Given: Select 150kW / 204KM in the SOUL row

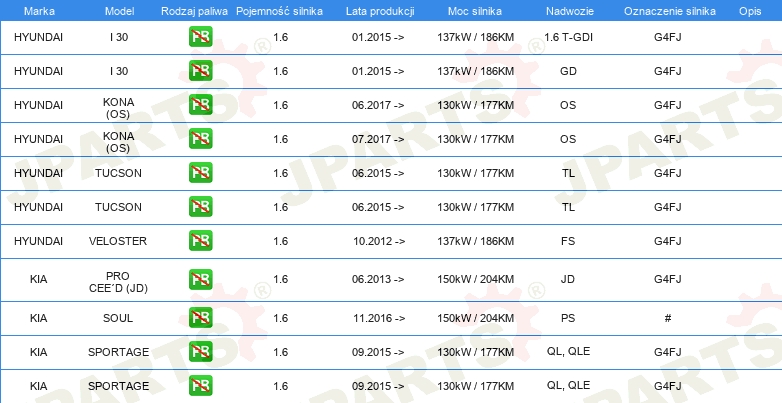Looking at the screenshot, I should click(475, 318).
